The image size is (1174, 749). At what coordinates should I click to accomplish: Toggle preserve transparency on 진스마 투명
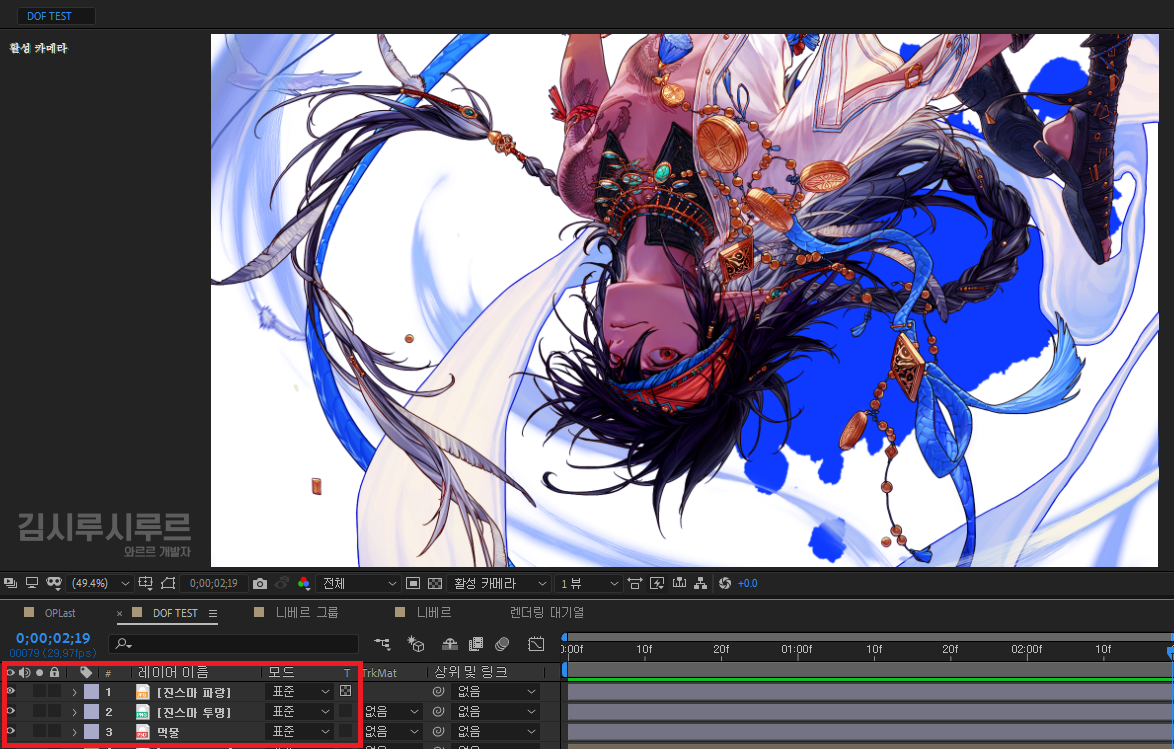click(x=345, y=712)
